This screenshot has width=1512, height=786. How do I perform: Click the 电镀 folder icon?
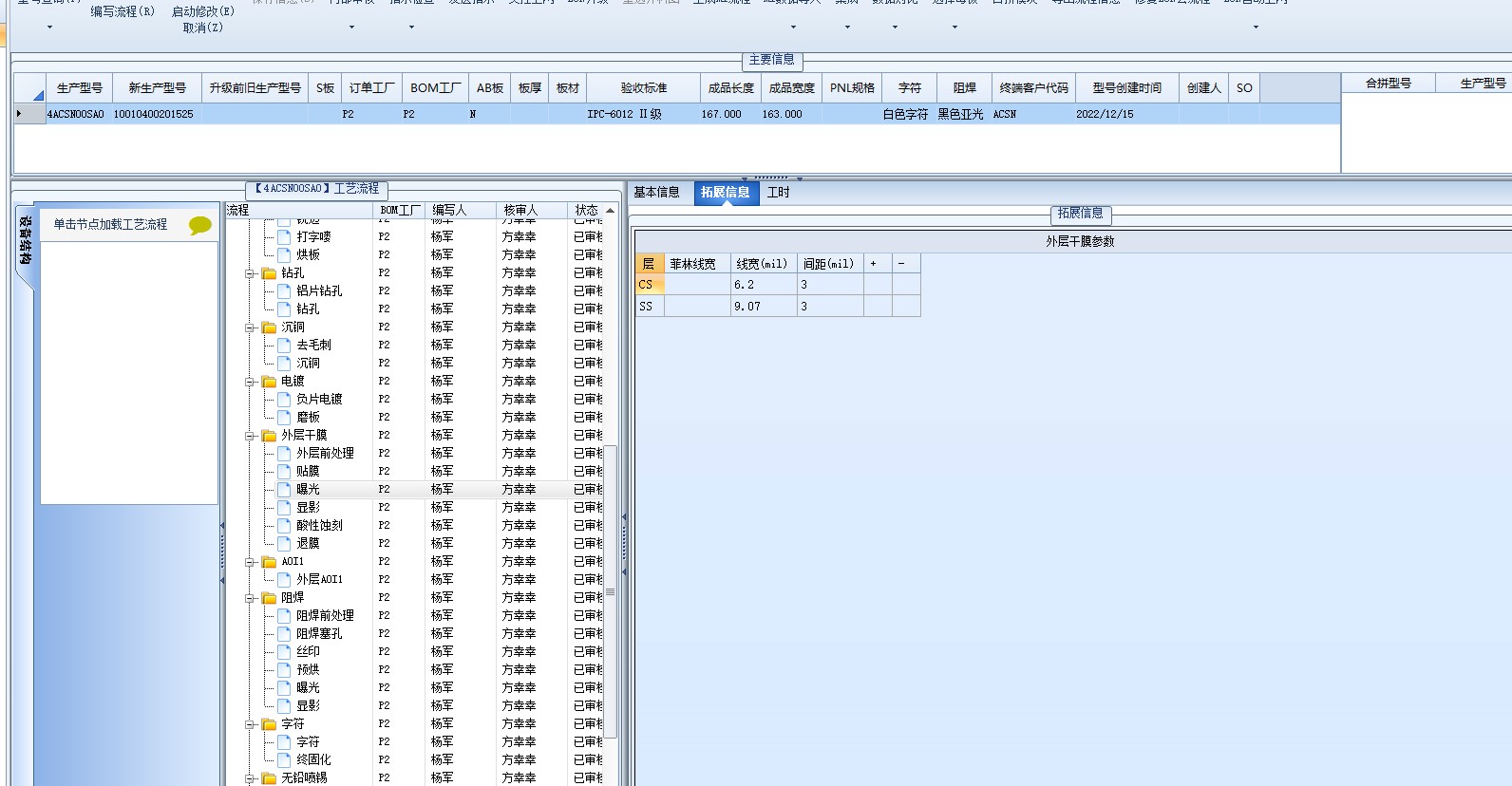[x=269, y=382]
